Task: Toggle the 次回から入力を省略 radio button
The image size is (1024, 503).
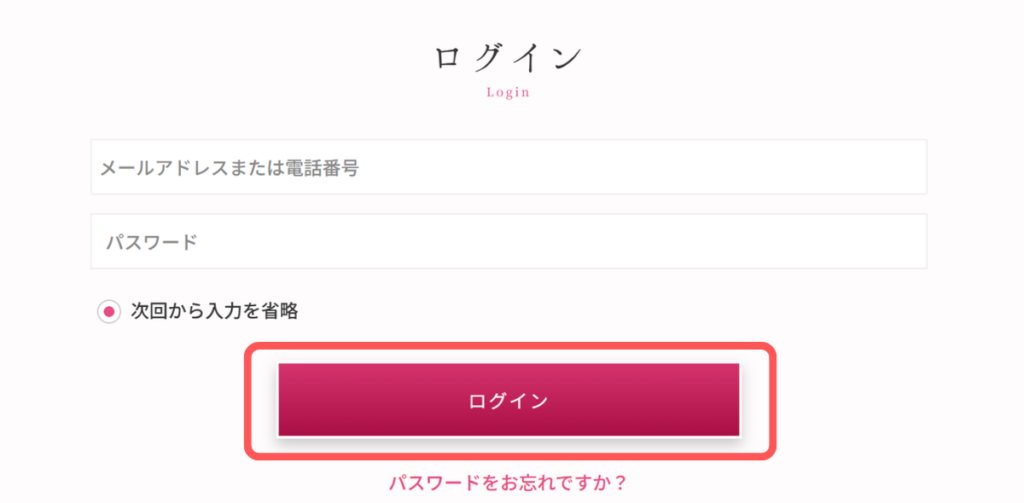Action: (x=109, y=311)
